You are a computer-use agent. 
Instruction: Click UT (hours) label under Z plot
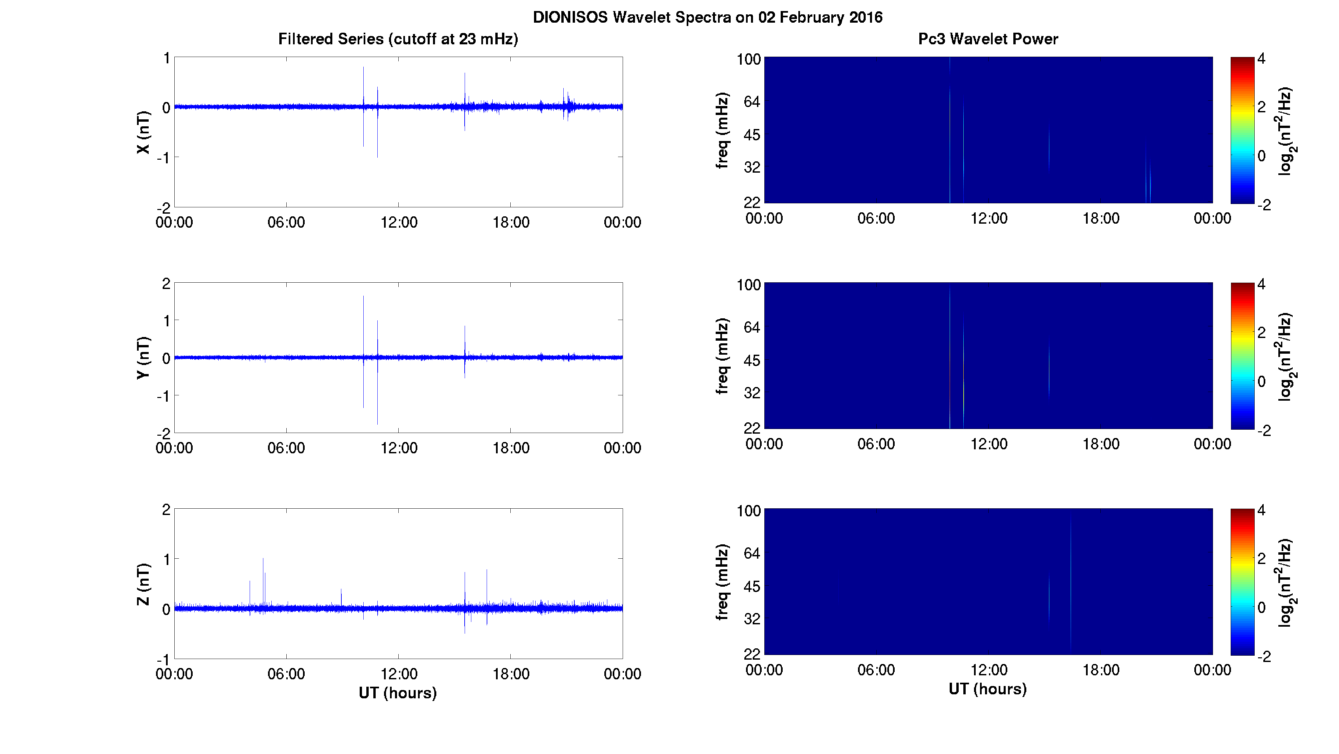click(398, 692)
